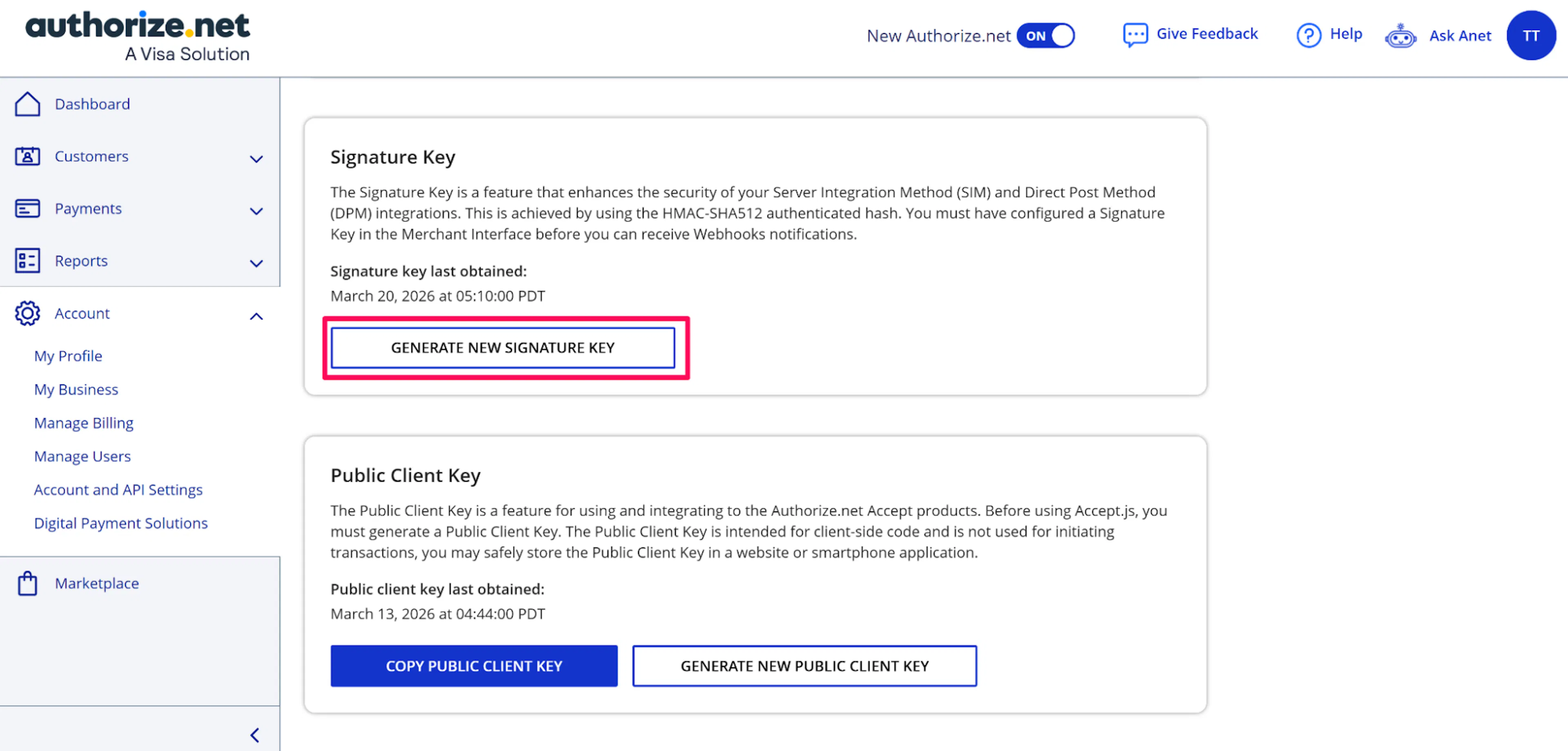
Task: Click the Customers ID card icon
Action: [27, 156]
